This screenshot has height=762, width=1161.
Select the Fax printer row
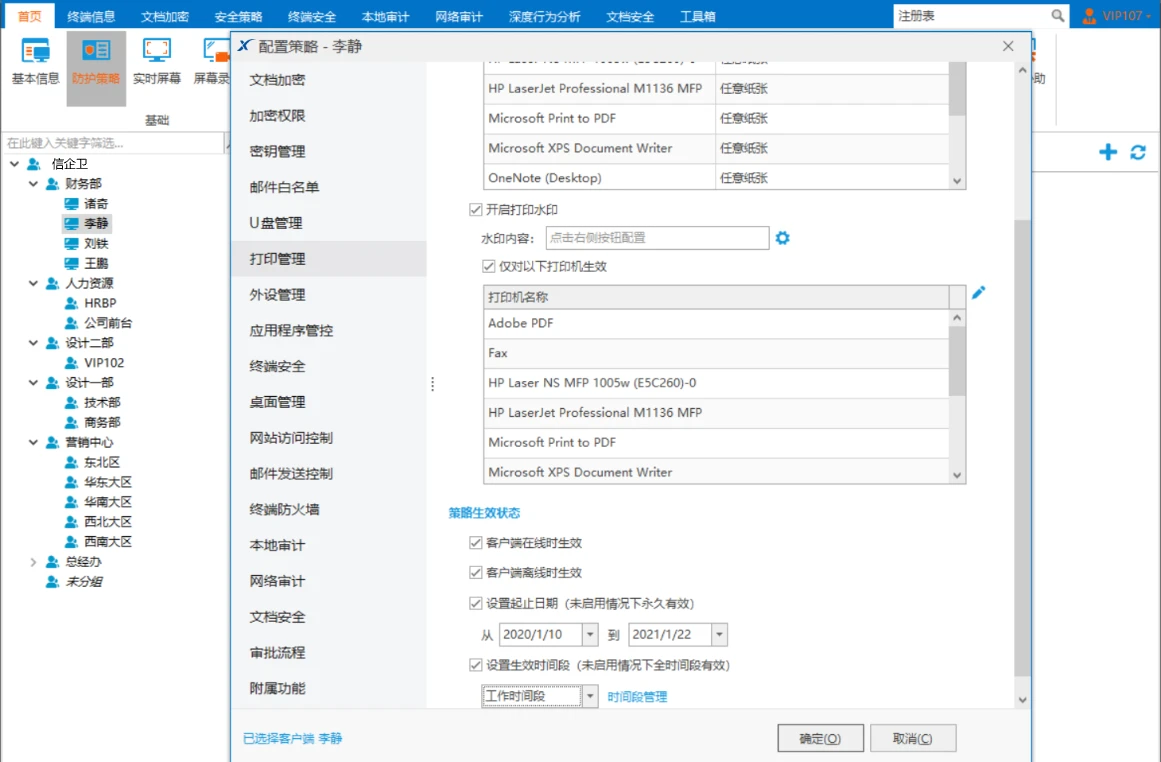(716, 353)
